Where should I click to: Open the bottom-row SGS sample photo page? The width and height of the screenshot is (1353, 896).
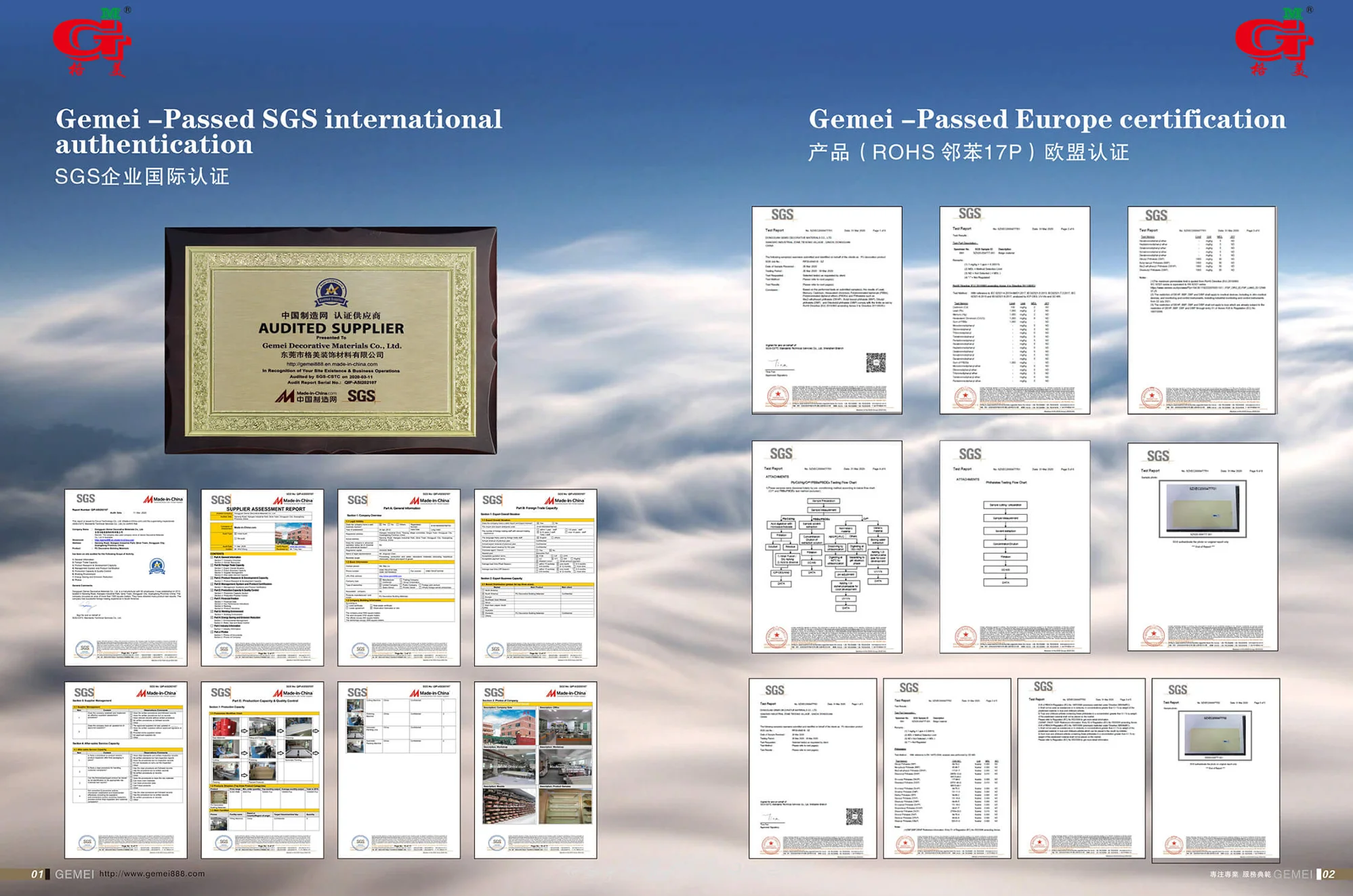[x=1215, y=770]
